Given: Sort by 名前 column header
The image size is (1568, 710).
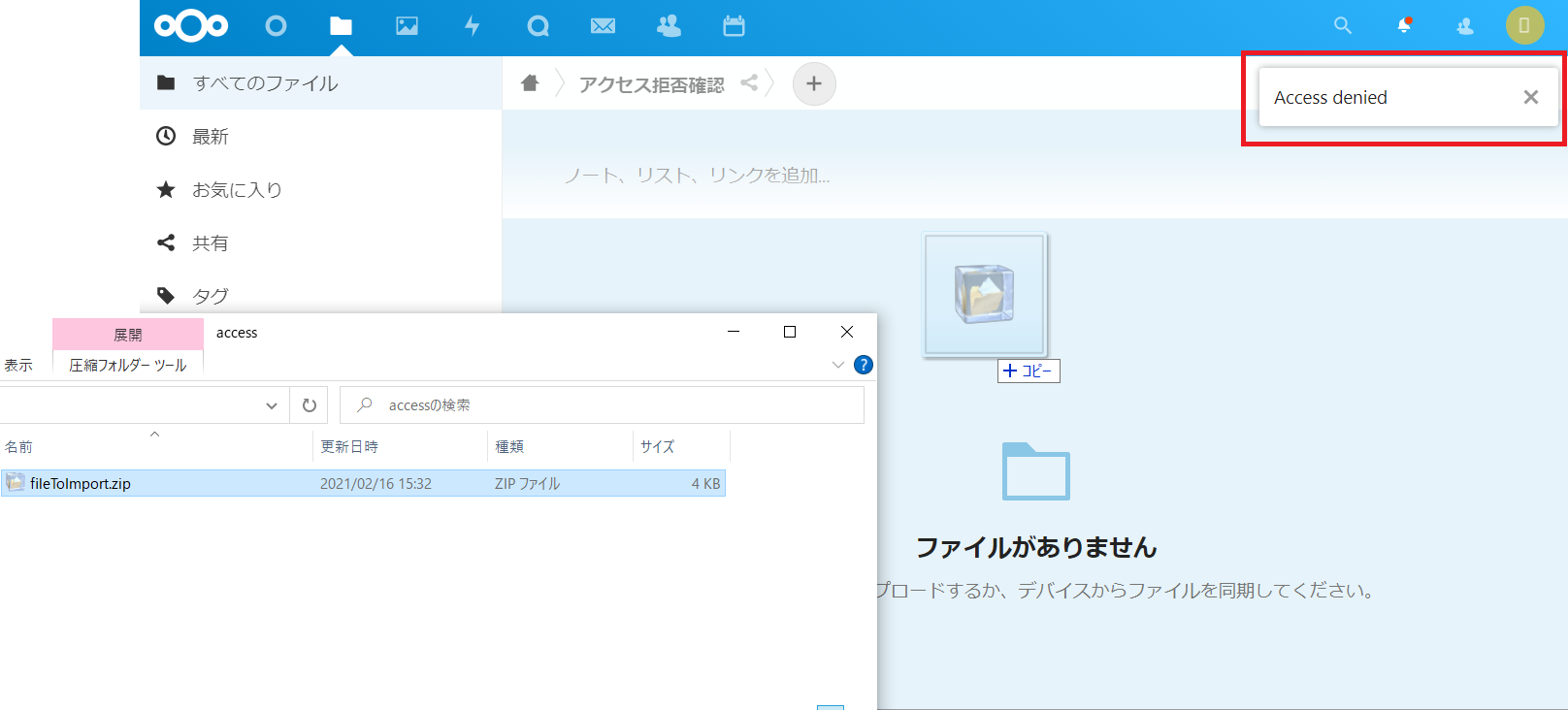Looking at the screenshot, I should click(155, 446).
